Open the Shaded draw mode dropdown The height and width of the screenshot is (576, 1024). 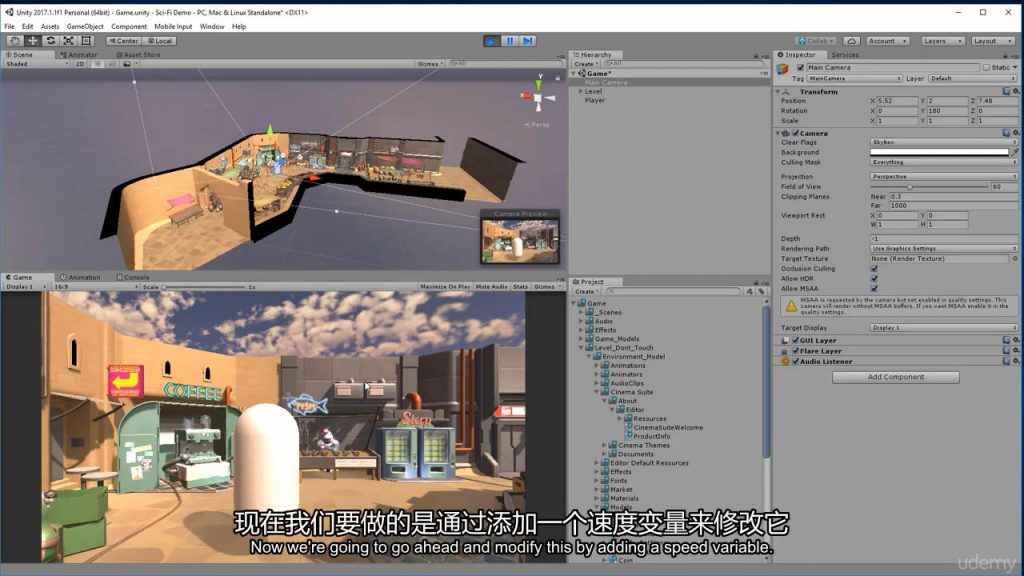[x=37, y=64]
